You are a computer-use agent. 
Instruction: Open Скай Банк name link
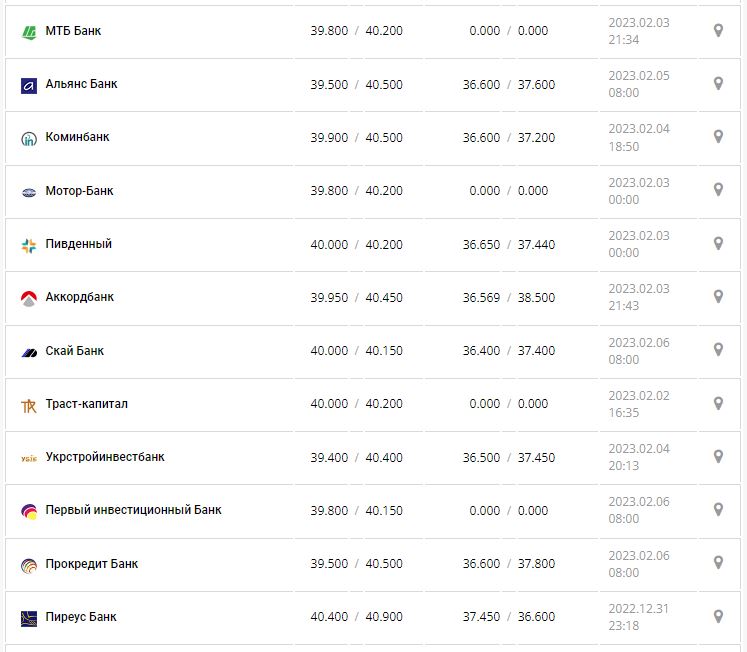click(x=75, y=351)
